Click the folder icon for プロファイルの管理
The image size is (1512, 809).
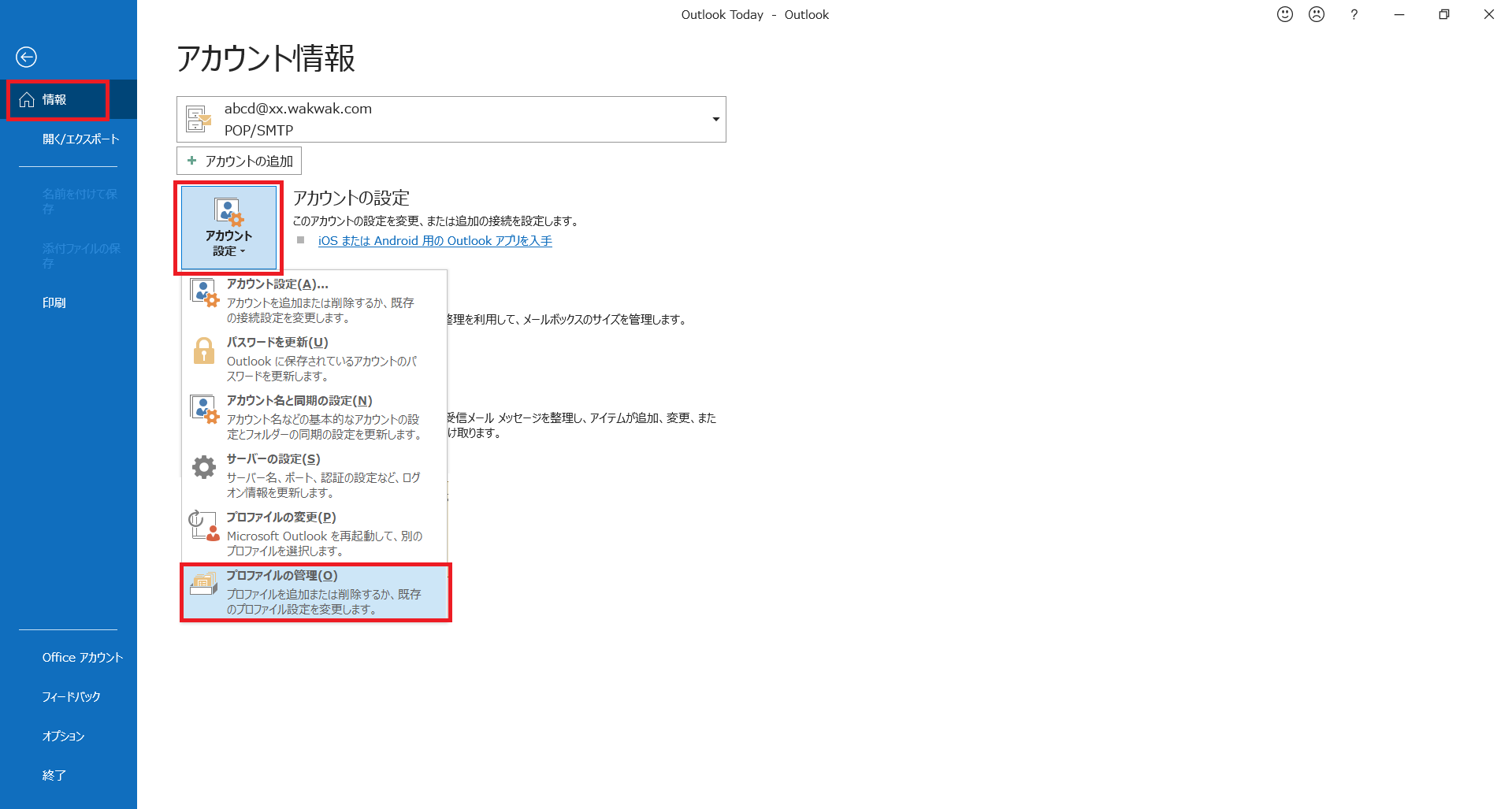(x=204, y=584)
